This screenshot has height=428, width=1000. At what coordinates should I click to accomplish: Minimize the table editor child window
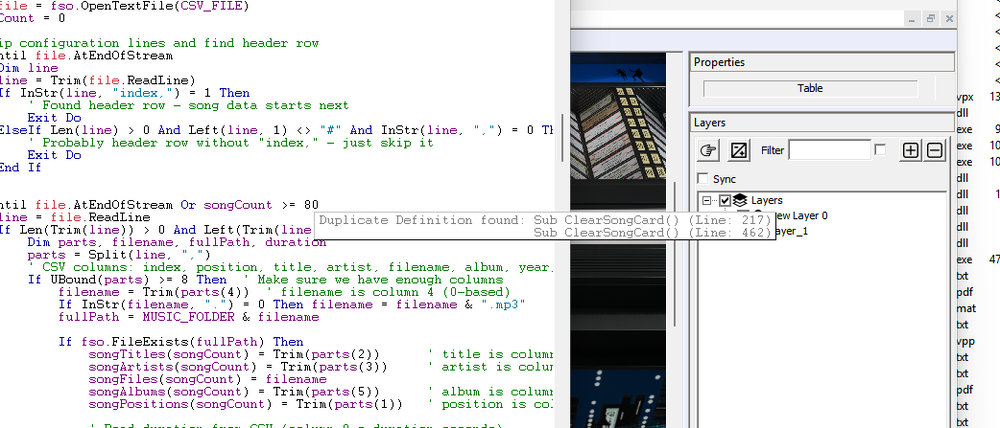click(x=912, y=18)
